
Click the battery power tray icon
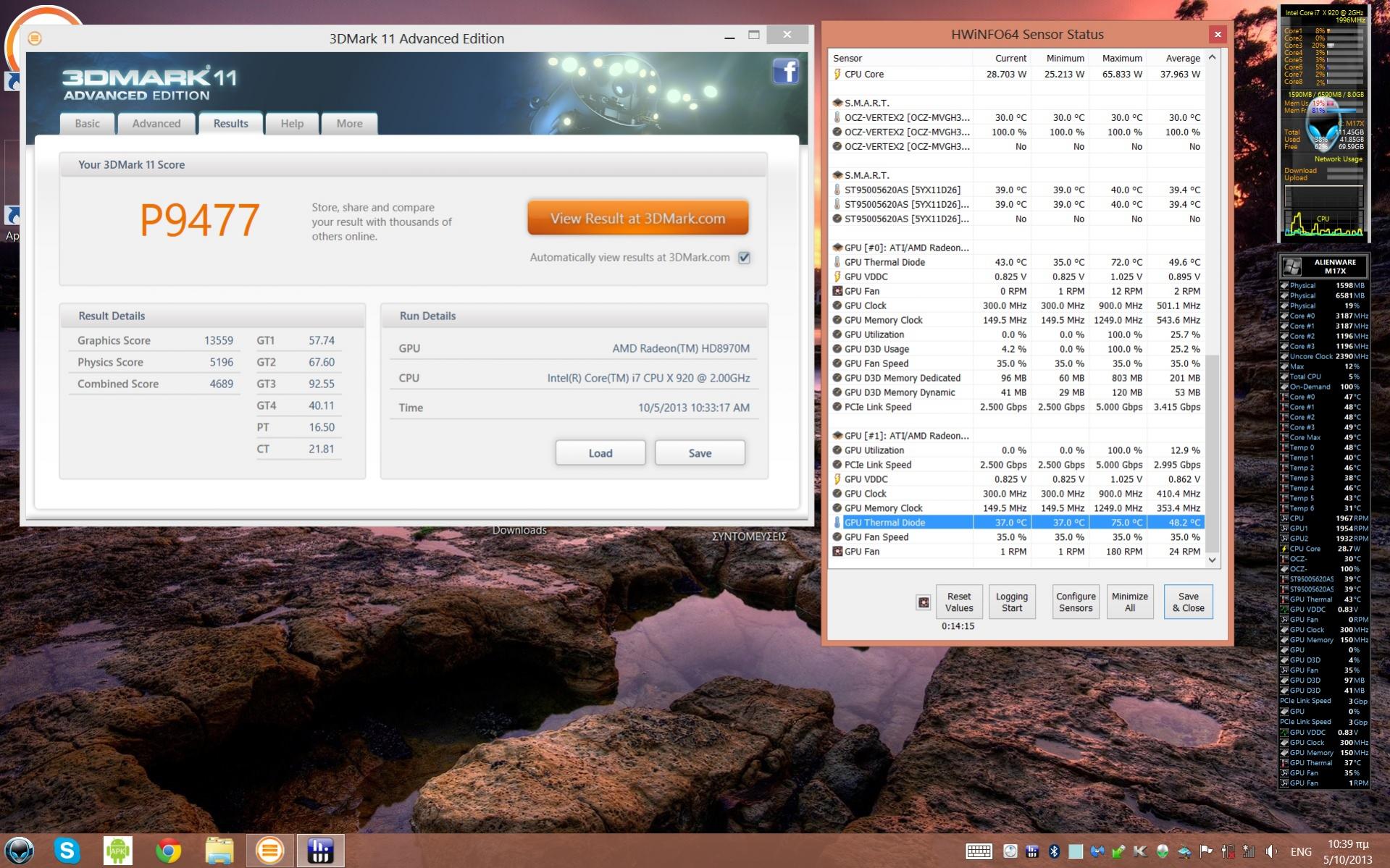click(1228, 851)
